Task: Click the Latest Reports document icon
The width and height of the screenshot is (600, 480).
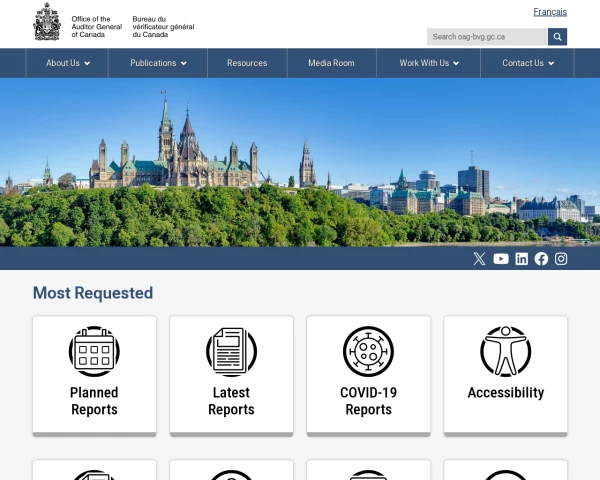Action: pos(231,351)
